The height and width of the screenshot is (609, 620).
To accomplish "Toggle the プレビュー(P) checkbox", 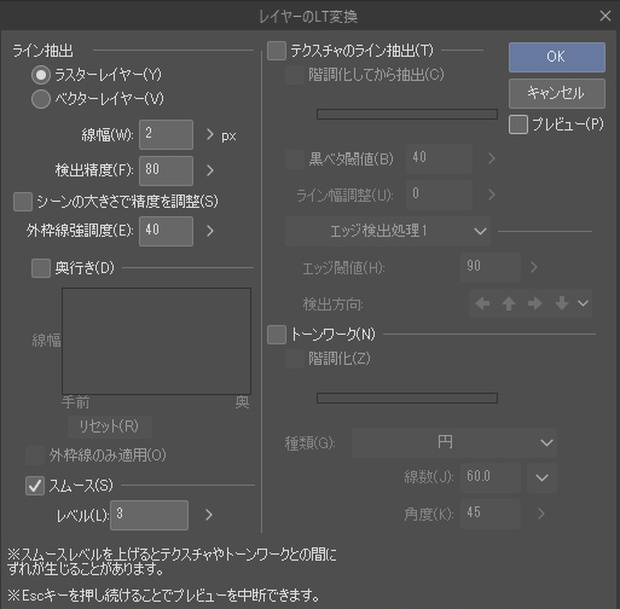I will (518, 125).
